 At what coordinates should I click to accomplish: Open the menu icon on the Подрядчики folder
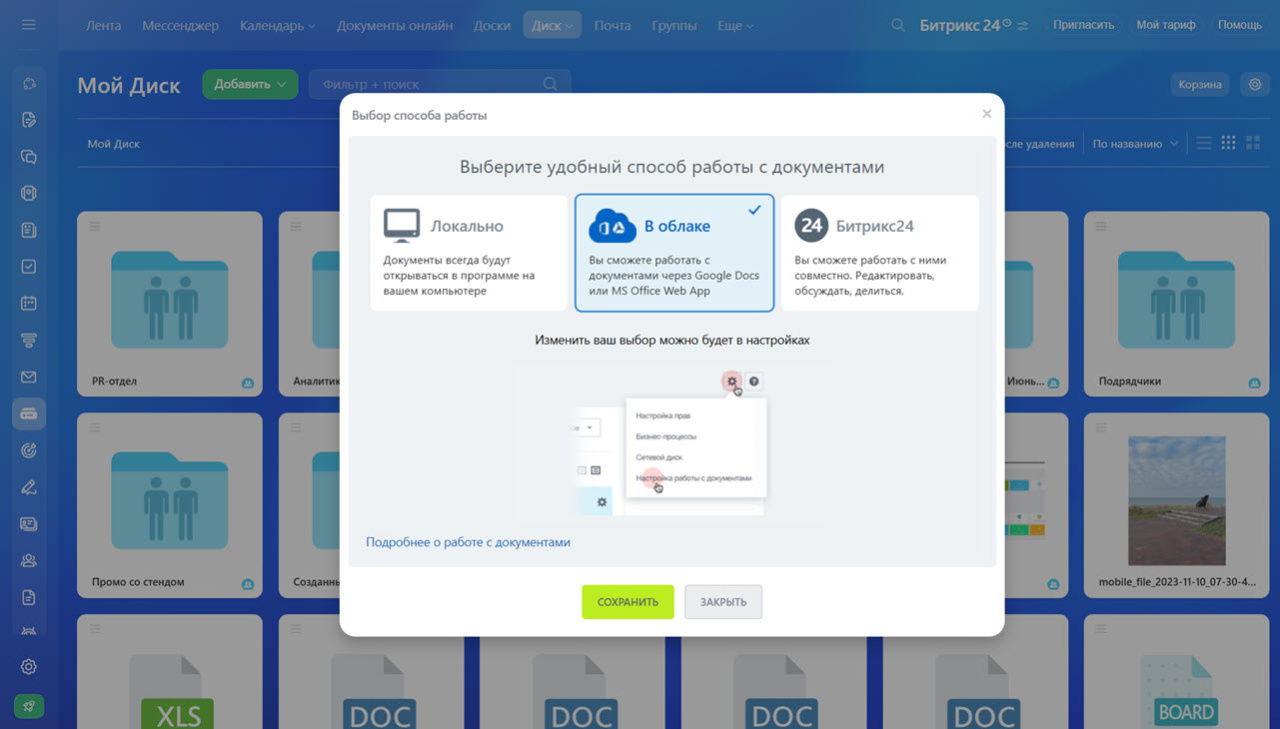tap(1102, 227)
